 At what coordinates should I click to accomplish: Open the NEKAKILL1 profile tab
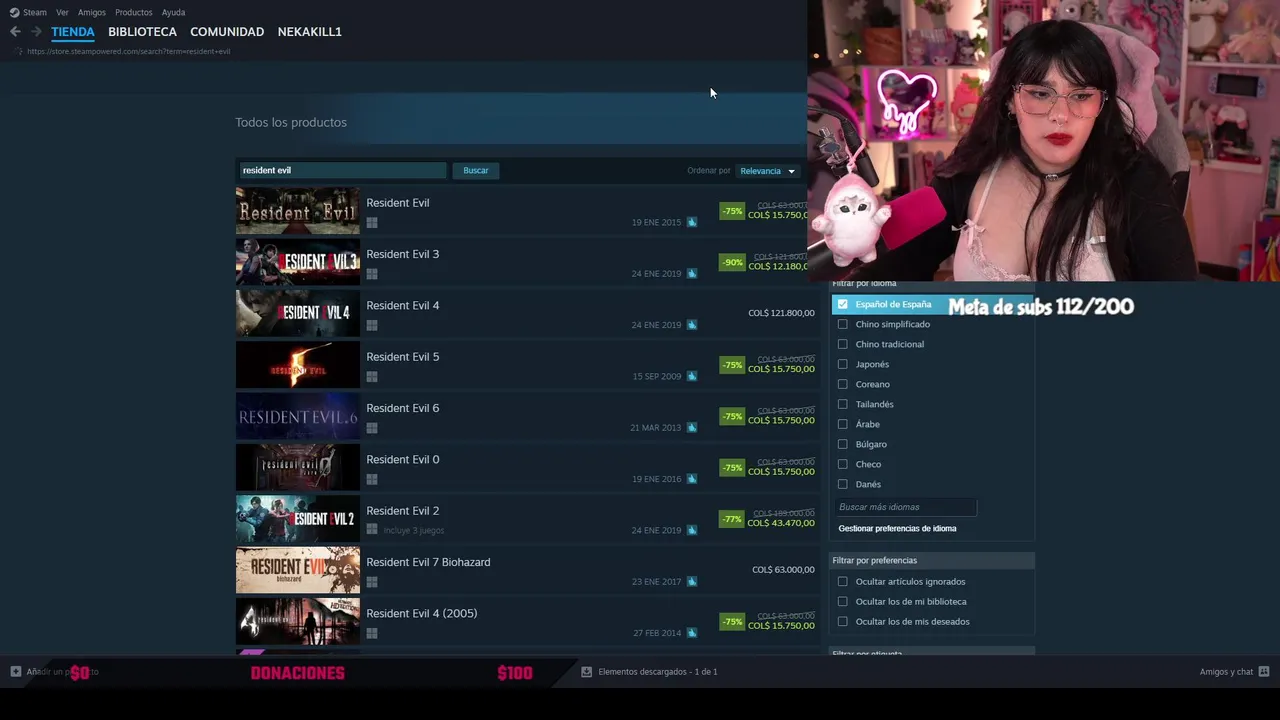coord(310,32)
